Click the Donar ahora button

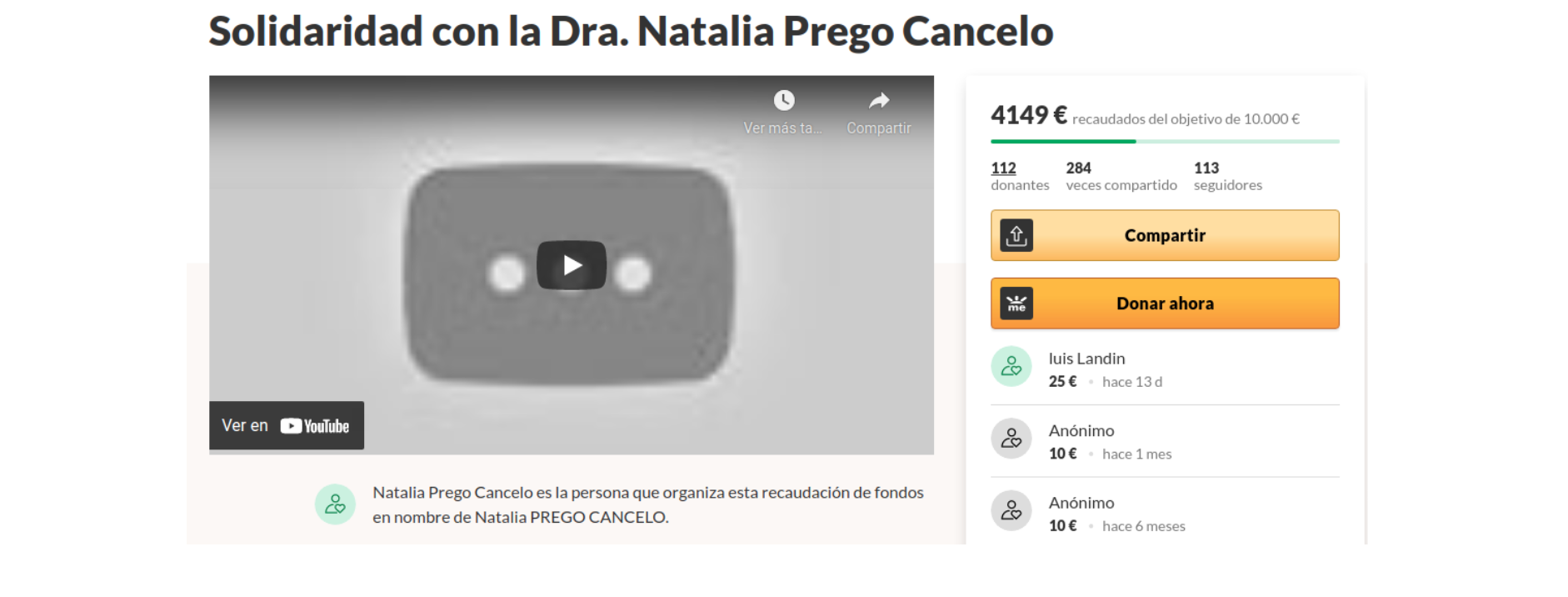(1165, 304)
